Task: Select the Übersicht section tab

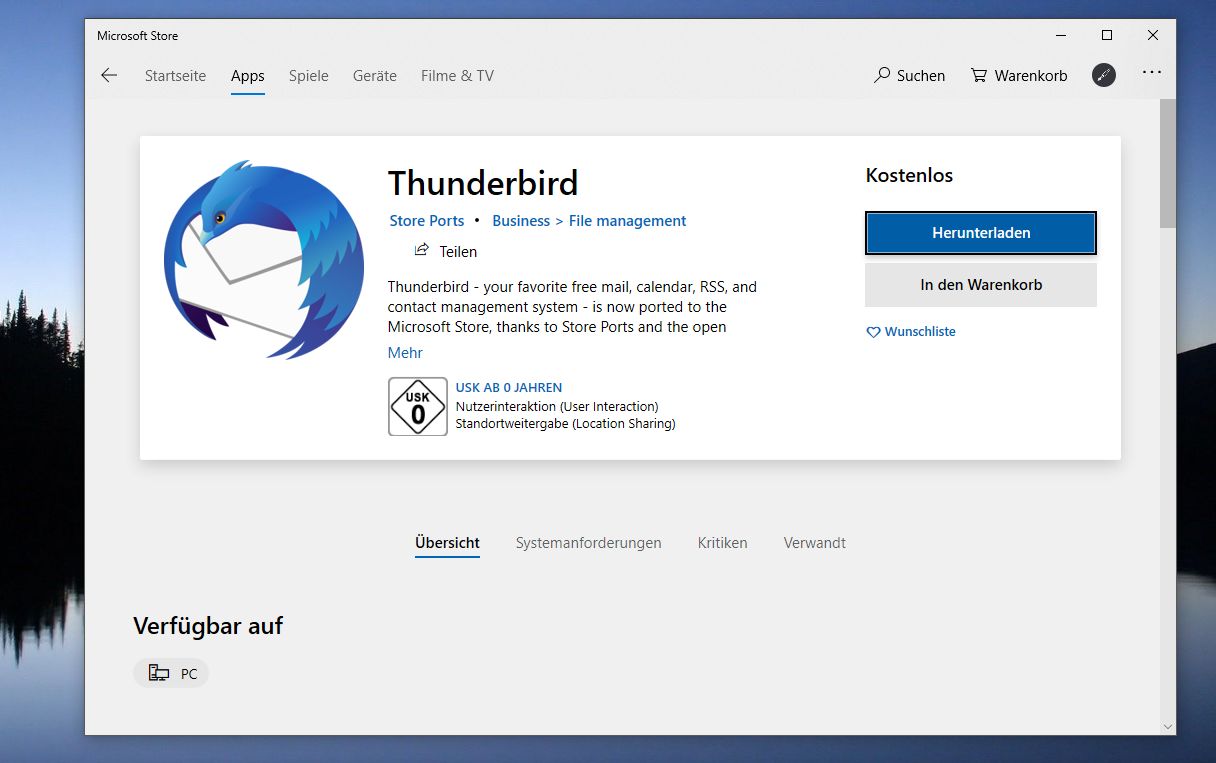Action: tap(447, 543)
